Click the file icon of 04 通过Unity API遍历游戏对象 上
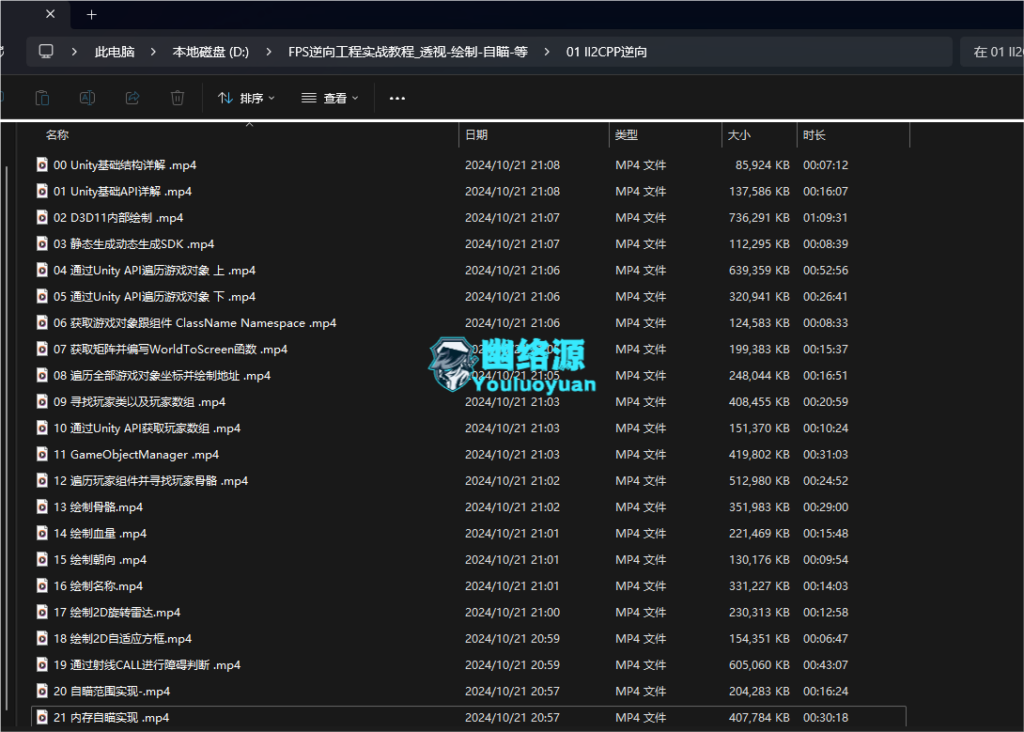The height and width of the screenshot is (732, 1024). click(x=42, y=270)
